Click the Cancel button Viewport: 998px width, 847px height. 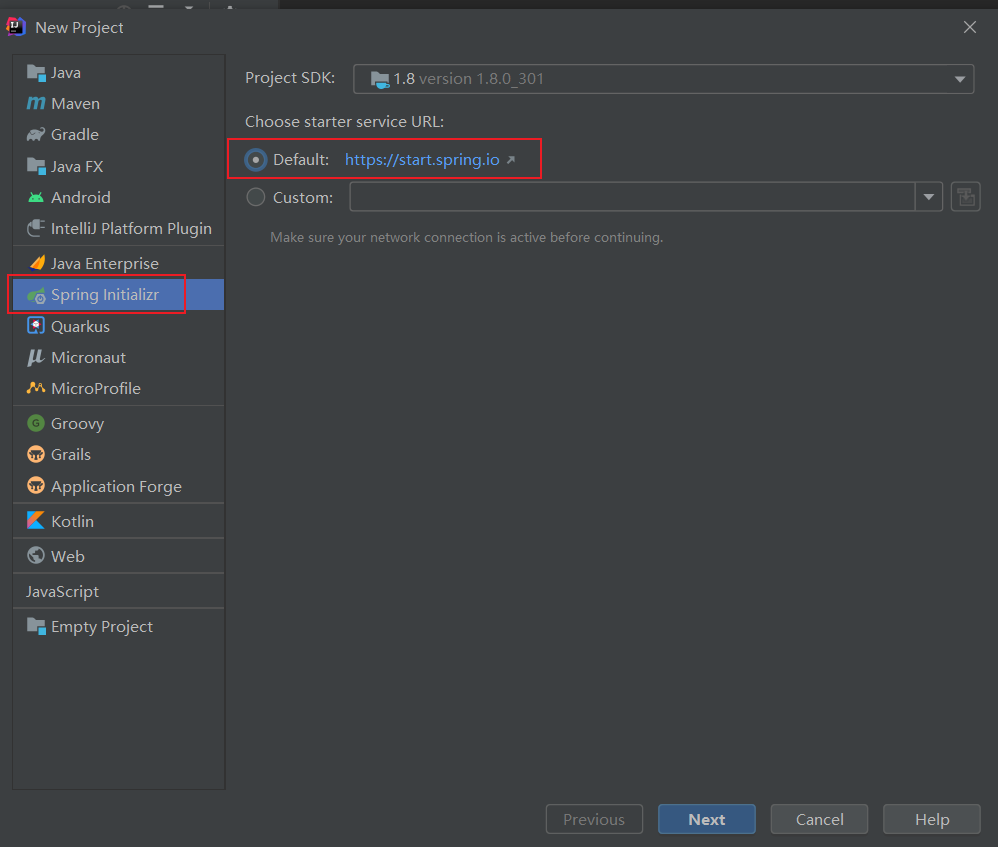tap(819, 819)
